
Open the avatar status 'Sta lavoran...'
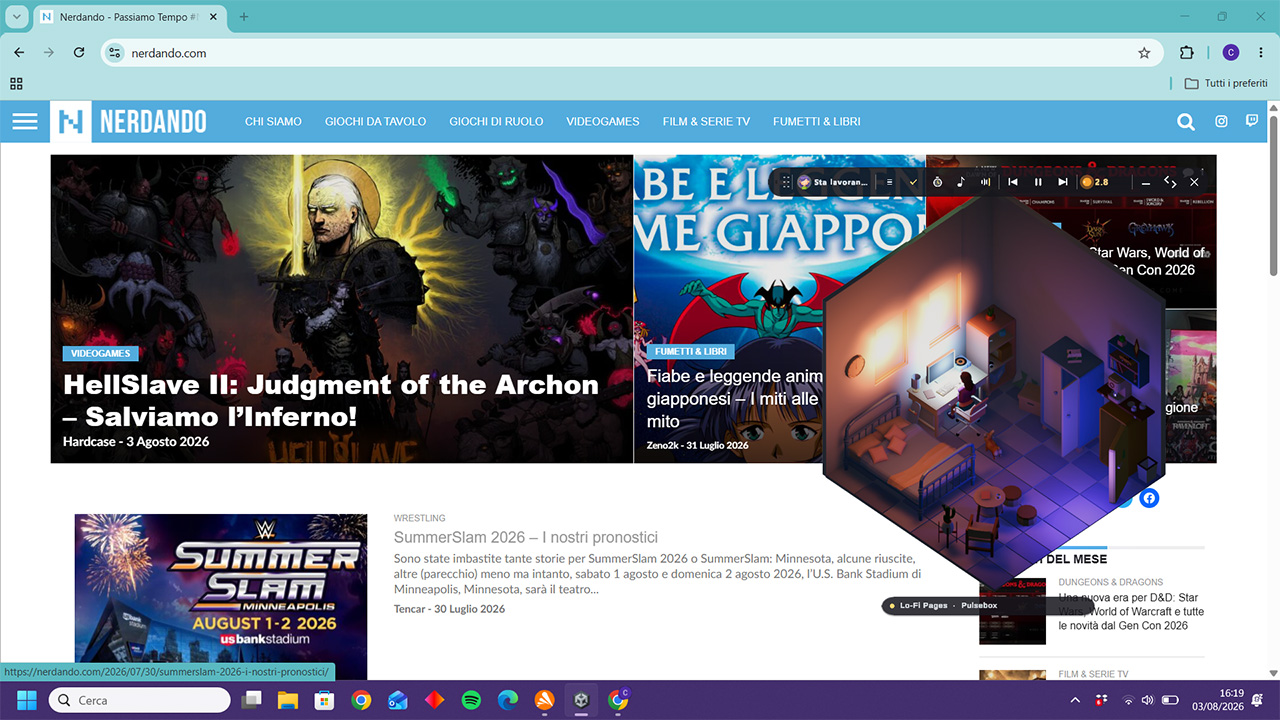pos(833,182)
